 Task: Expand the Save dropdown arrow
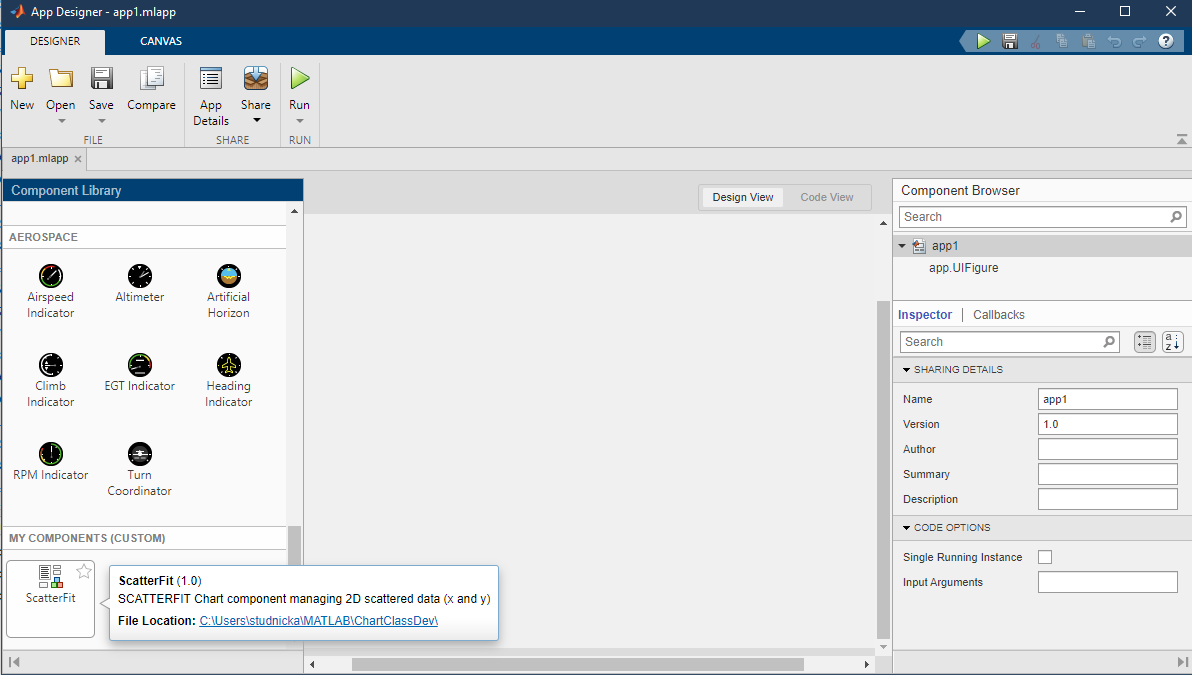coord(102,121)
